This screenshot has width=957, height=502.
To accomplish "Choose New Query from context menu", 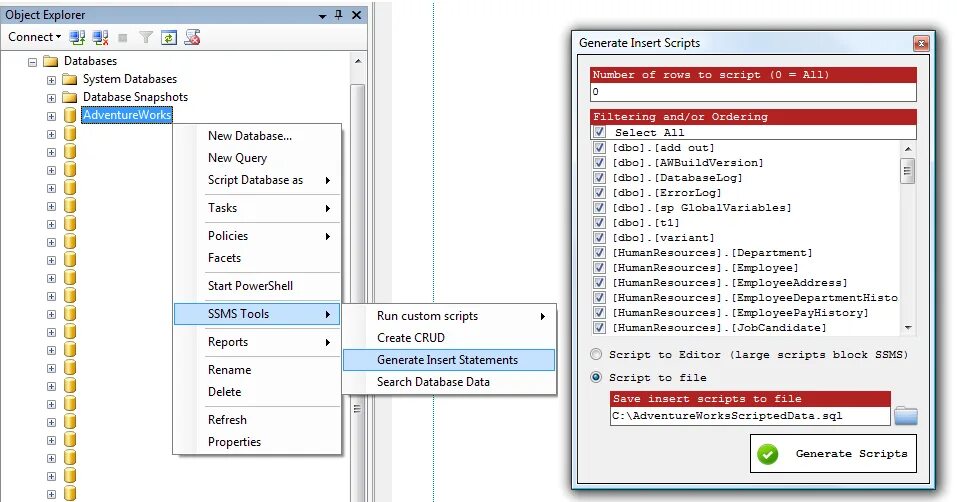I will [x=257, y=158].
